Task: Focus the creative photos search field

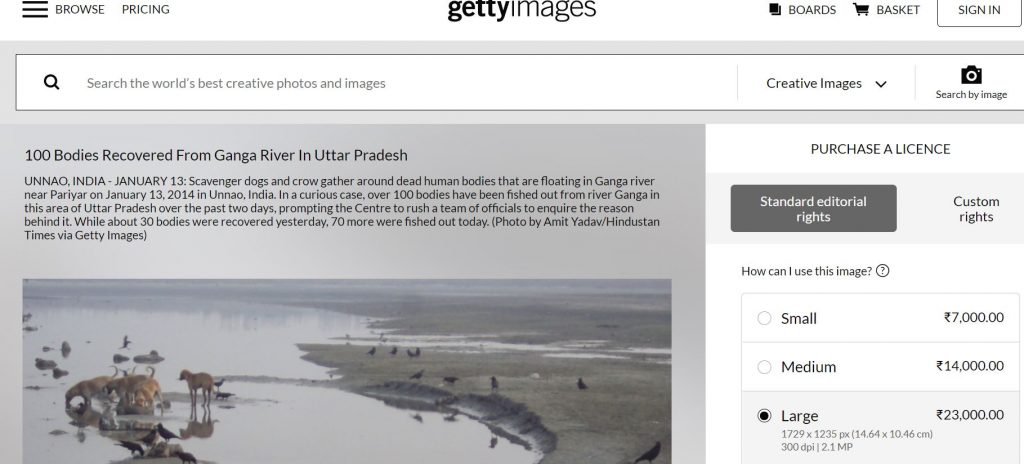Action: click(408, 83)
